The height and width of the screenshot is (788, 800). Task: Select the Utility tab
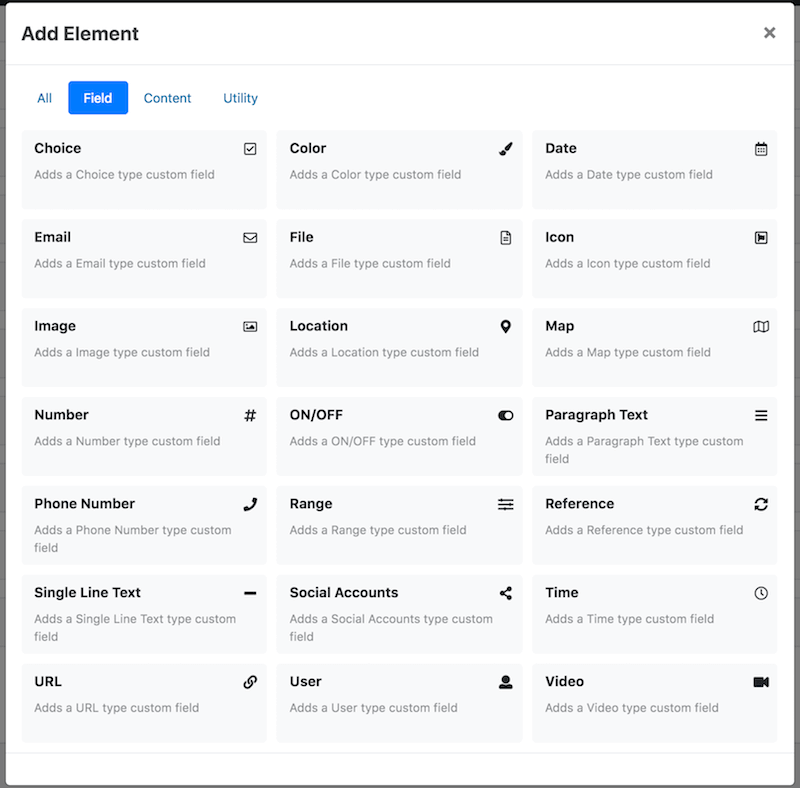(x=240, y=98)
